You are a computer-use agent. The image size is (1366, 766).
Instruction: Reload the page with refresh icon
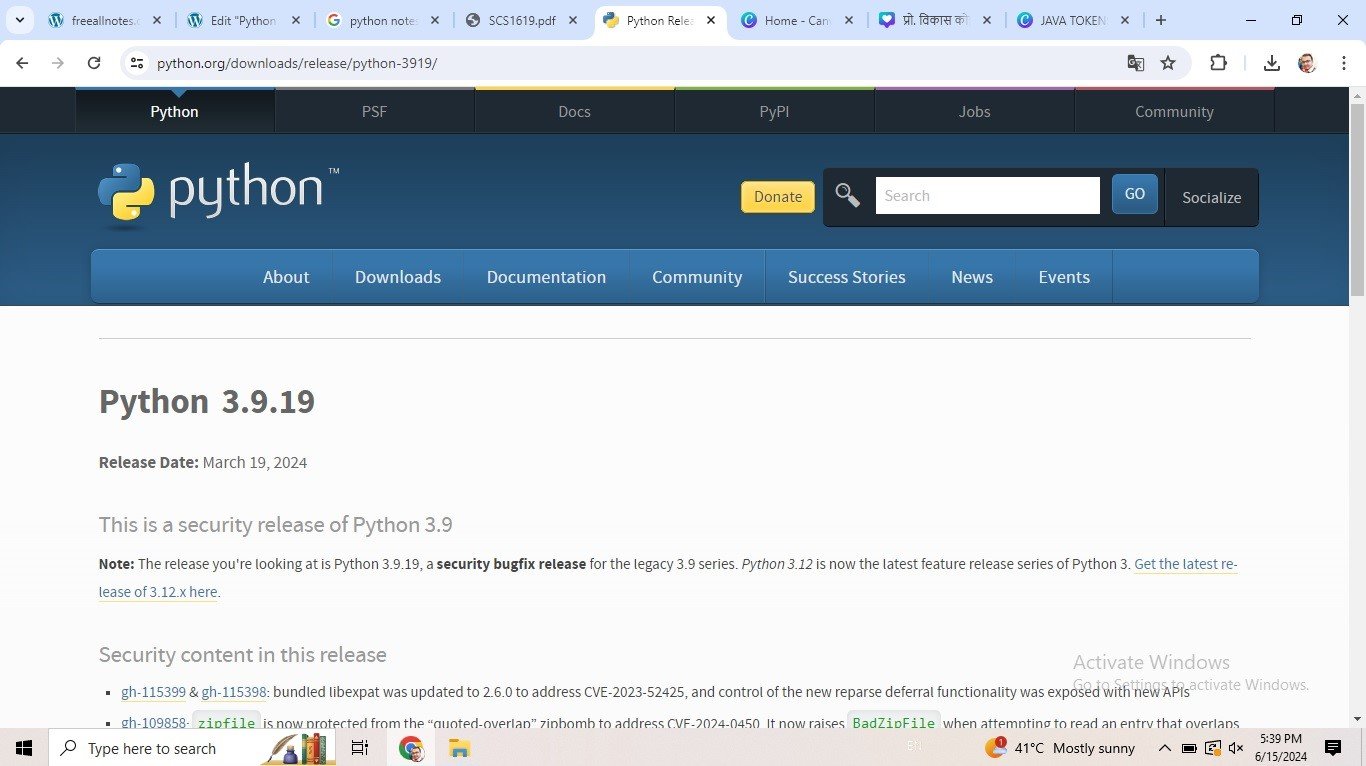pos(94,63)
